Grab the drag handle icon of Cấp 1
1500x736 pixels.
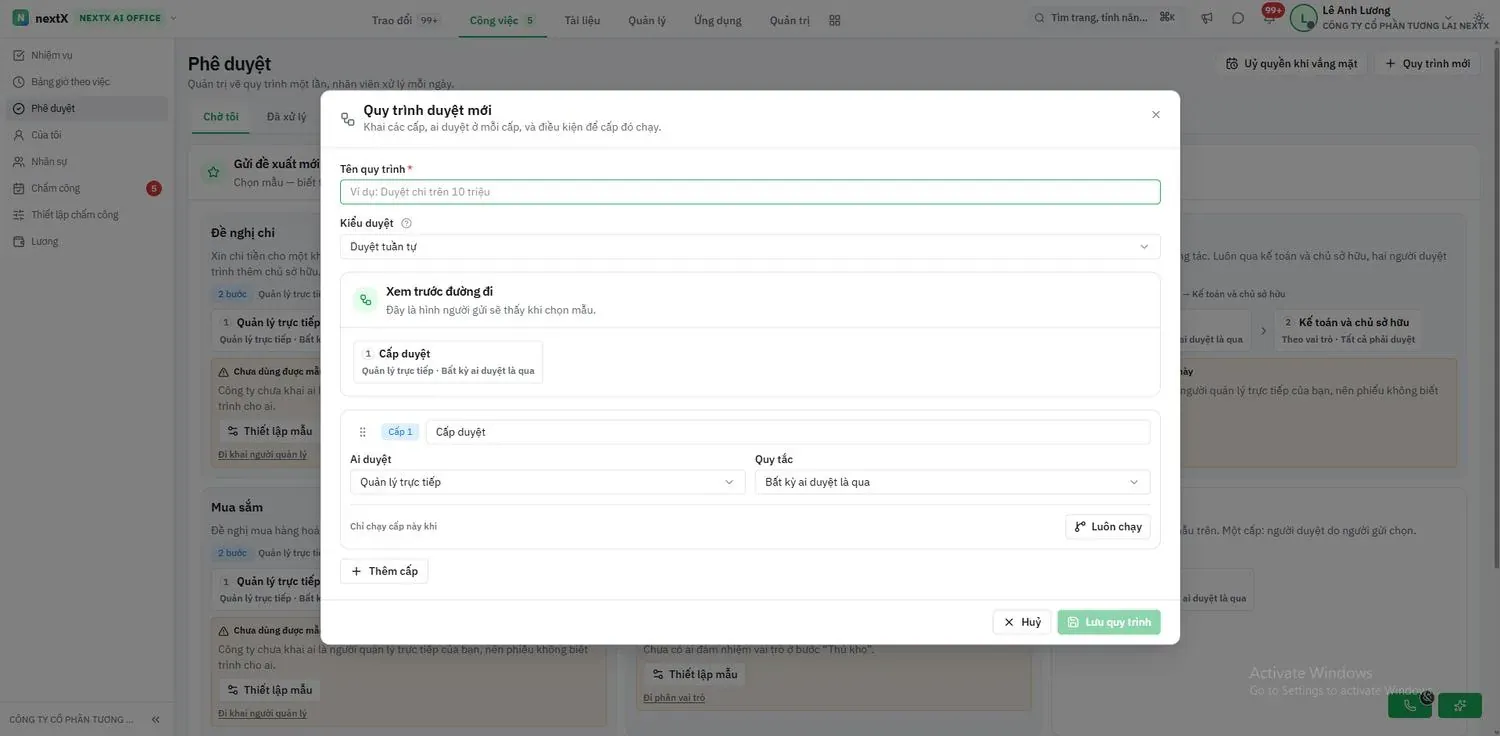pyautogui.click(x=362, y=432)
